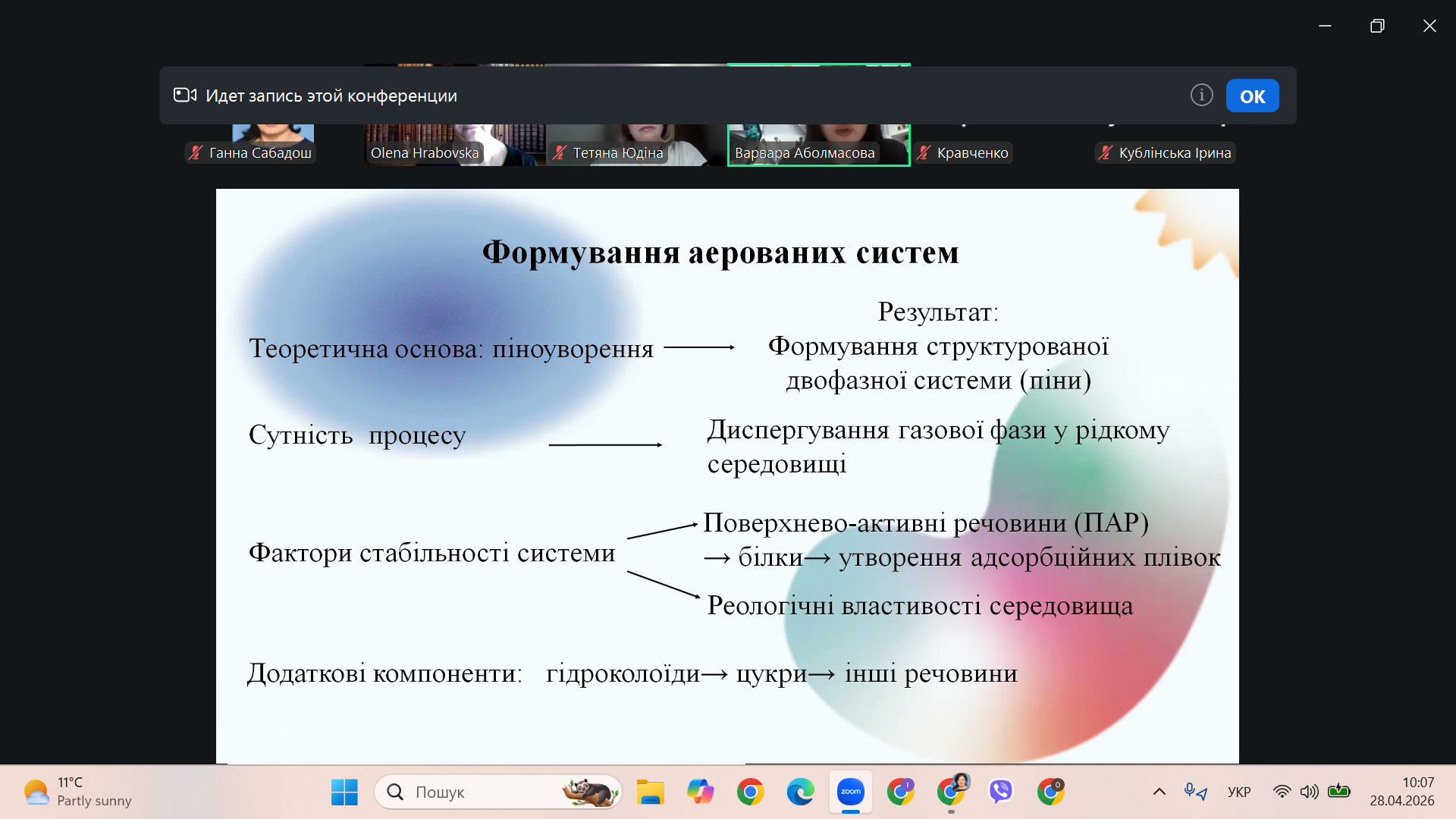The height and width of the screenshot is (819, 1456).
Task: Open the recording info icon
Action: pyautogui.click(x=1201, y=96)
